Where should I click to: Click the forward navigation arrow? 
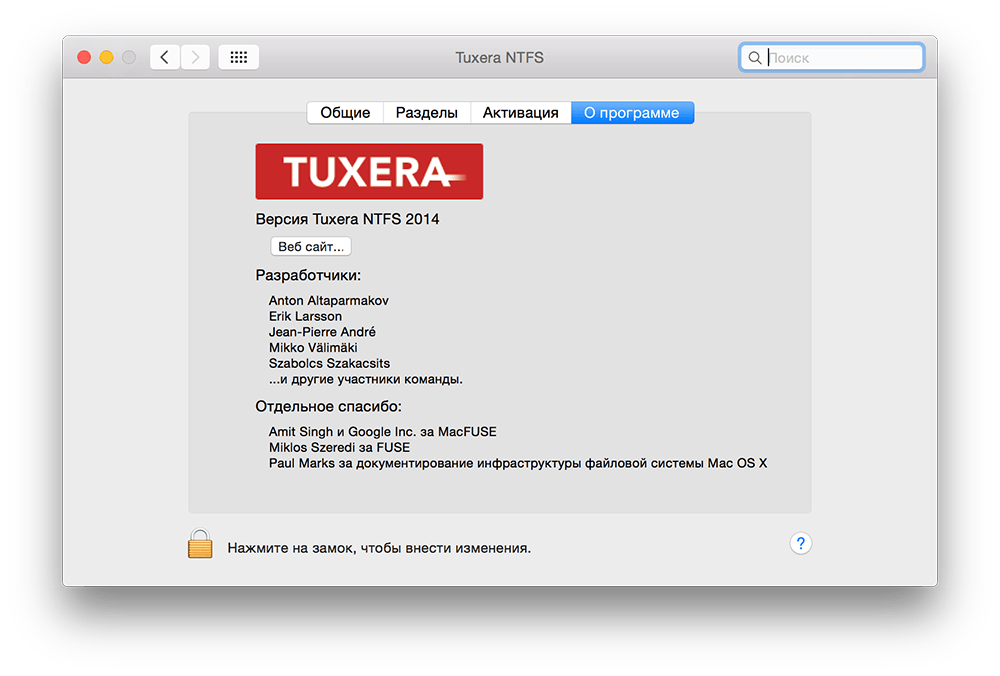195,57
